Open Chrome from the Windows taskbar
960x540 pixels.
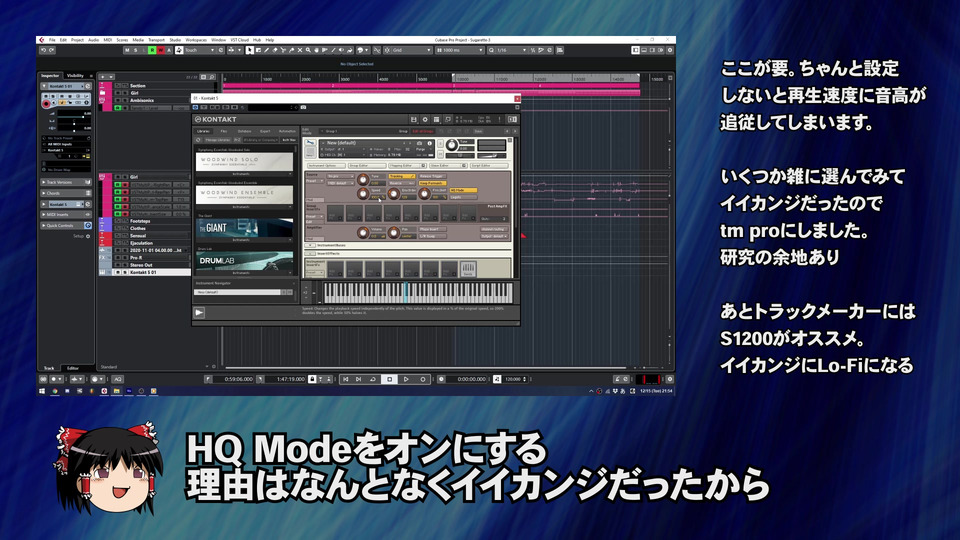click(x=54, y=391)
